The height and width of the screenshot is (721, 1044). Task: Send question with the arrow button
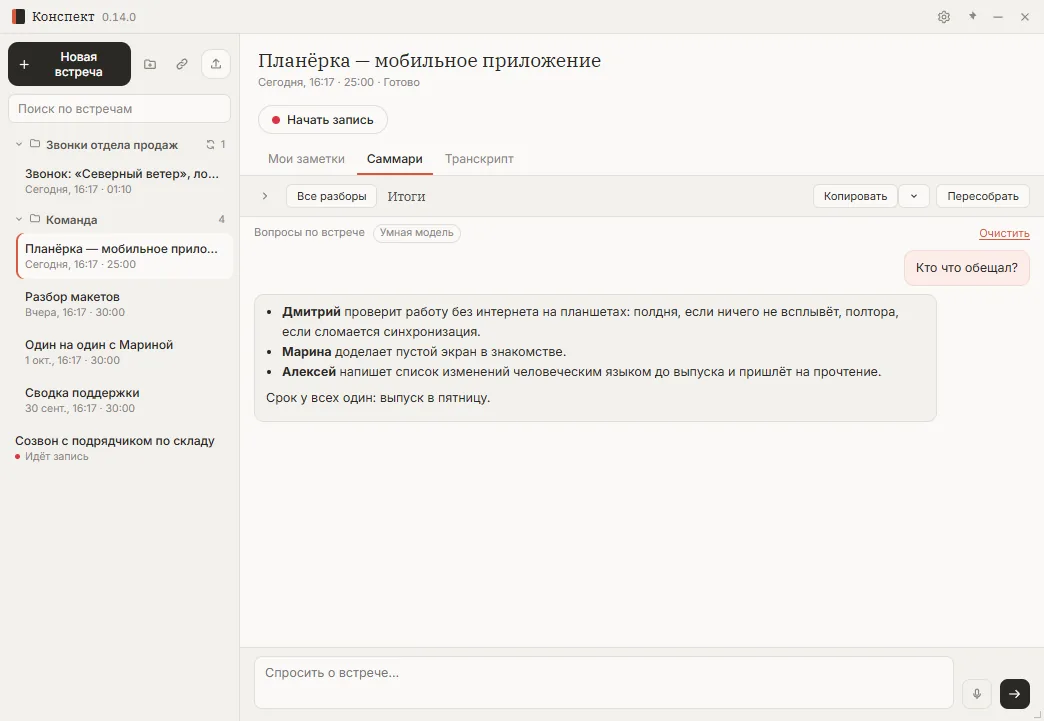1015,694
